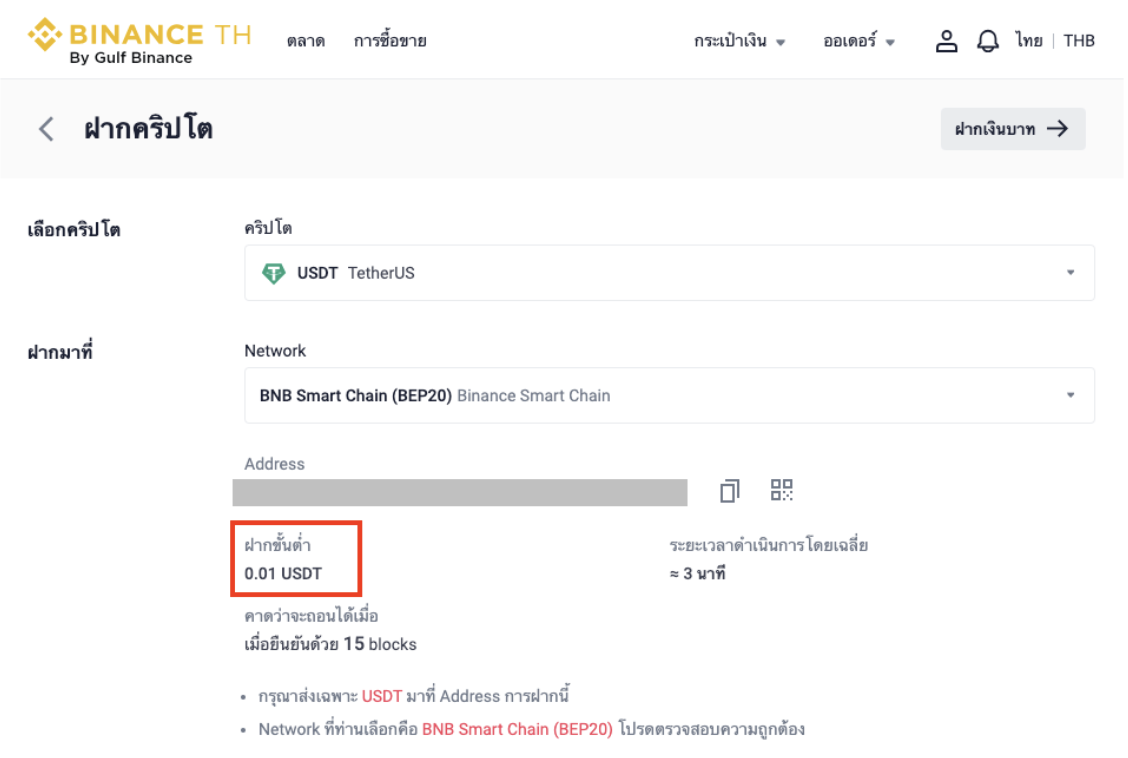1128x758 pixels.
Task: Go back using the left chevron
Action: point(46,129)
